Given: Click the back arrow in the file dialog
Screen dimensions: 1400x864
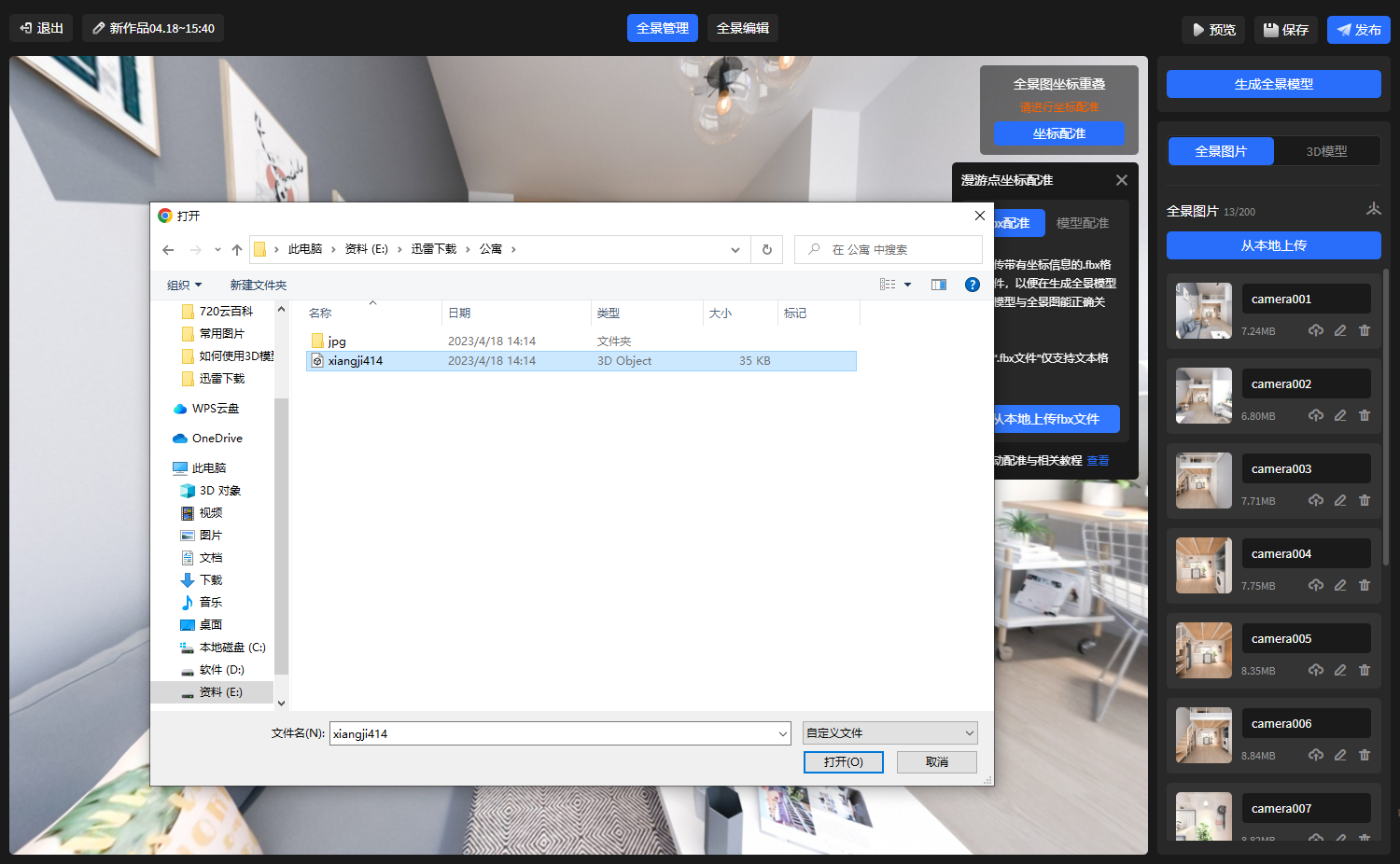Looking at the screenshot, I should point(168,250).
